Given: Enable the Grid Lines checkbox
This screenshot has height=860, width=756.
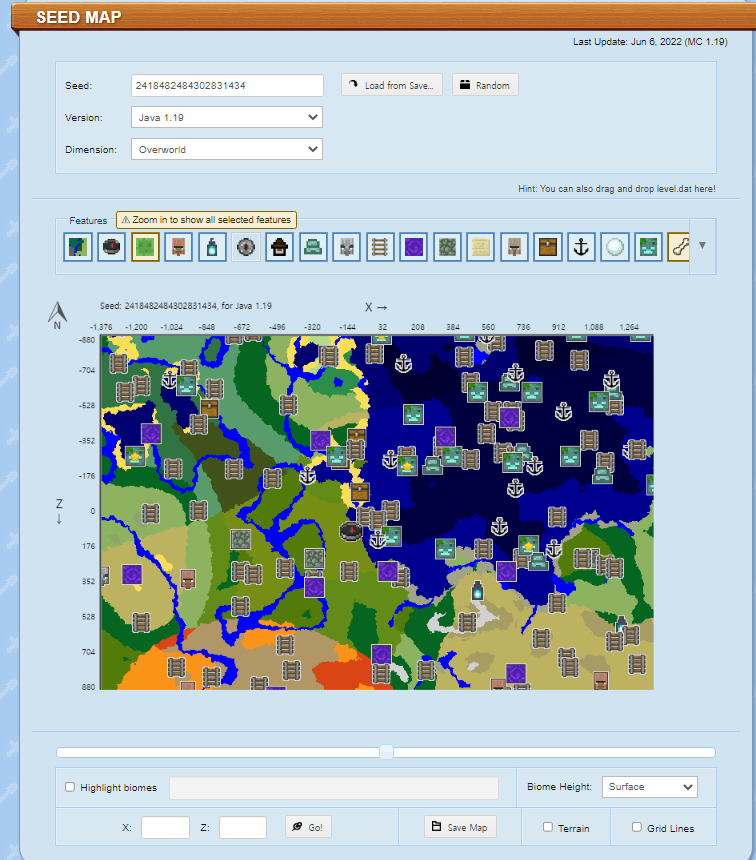Looking at the screenshot, I should click(x=636, y=827).
